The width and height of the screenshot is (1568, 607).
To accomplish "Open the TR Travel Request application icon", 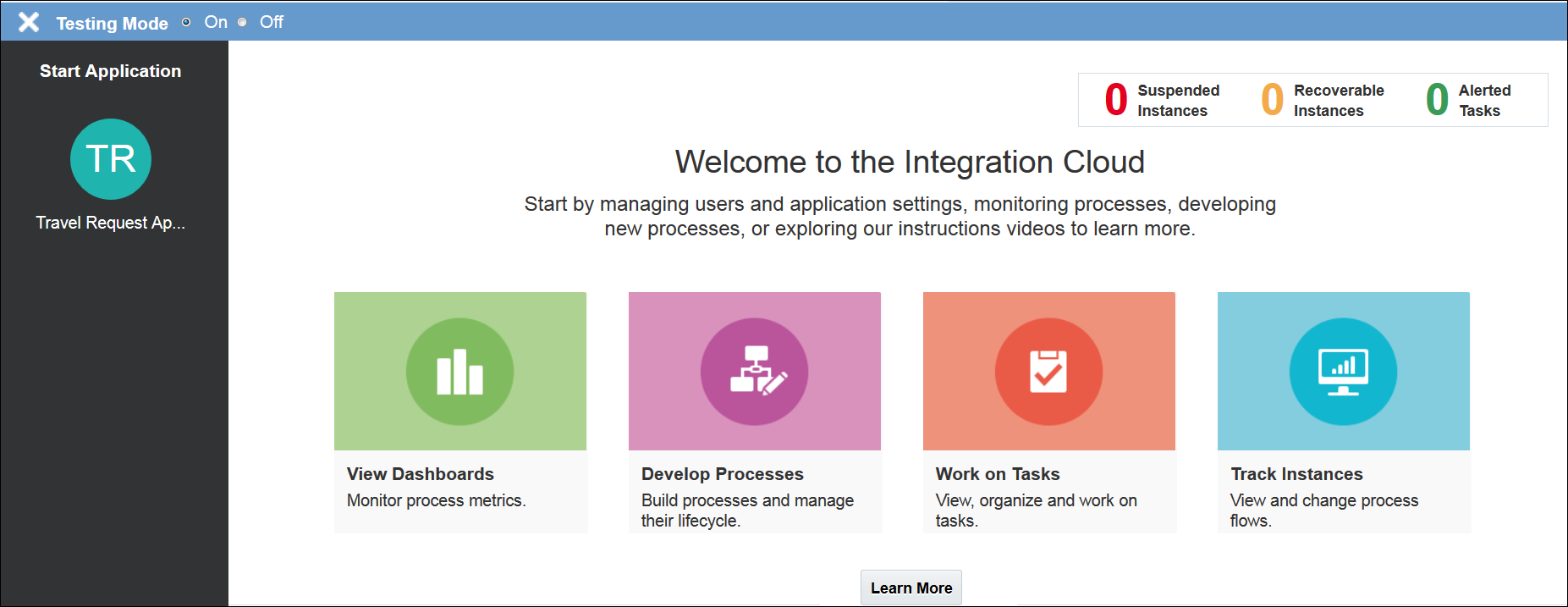I will click(x=111, y=159).
